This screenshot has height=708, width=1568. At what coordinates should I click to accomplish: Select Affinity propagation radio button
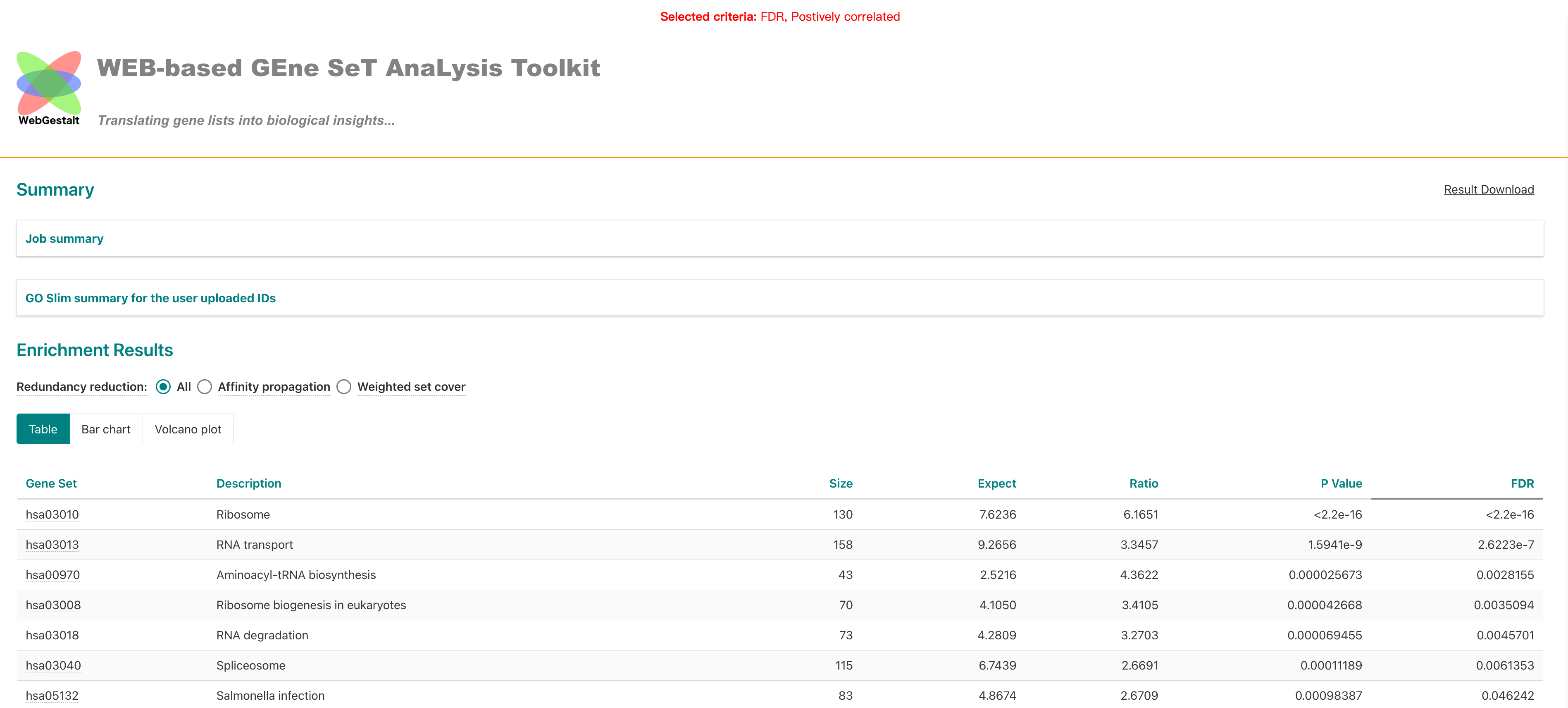(205, 387)
